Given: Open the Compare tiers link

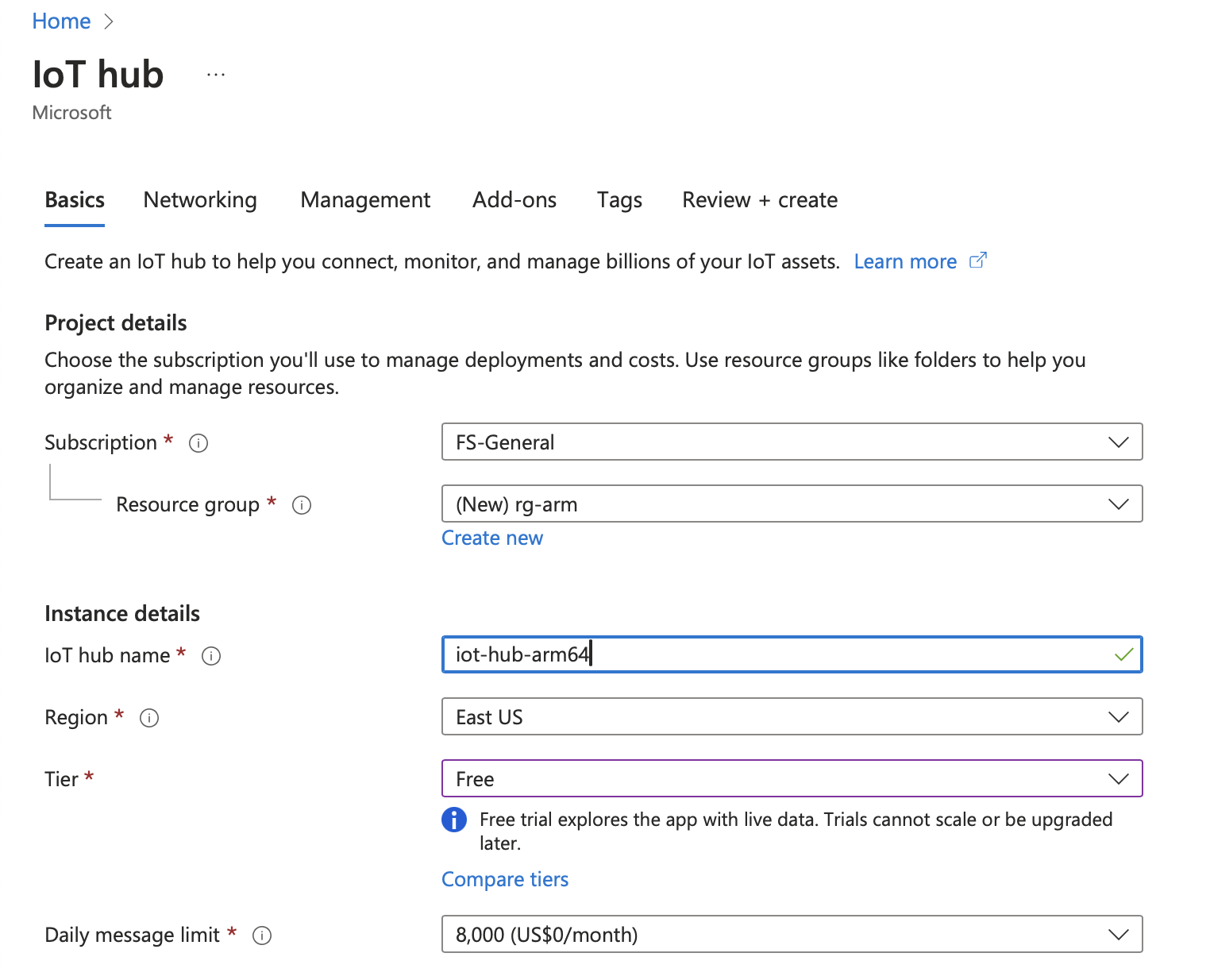Looking at the screenshot, I should 505,879.
